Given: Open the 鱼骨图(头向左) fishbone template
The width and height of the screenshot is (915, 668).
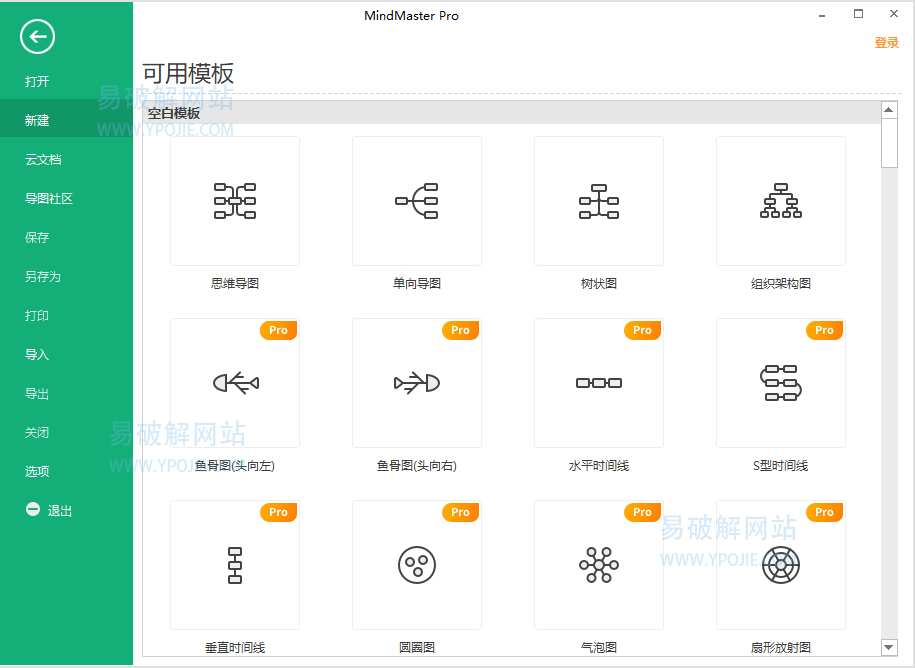Looking at the screenshot, I should (235, 383).
